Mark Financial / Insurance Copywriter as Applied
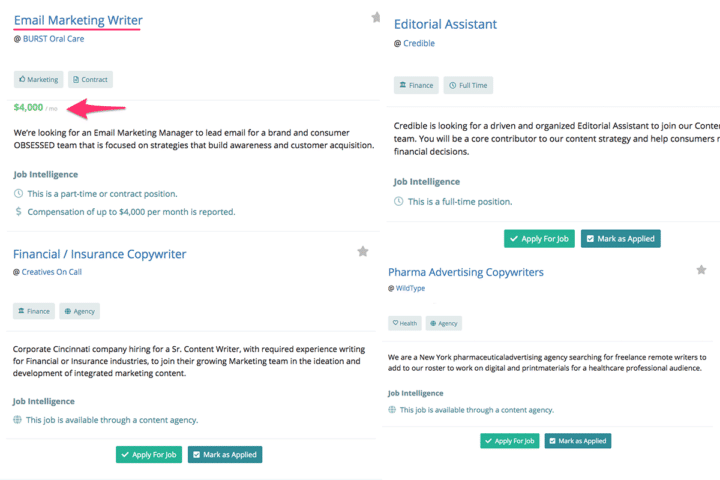The image size is (720, 480). (225, 455)
